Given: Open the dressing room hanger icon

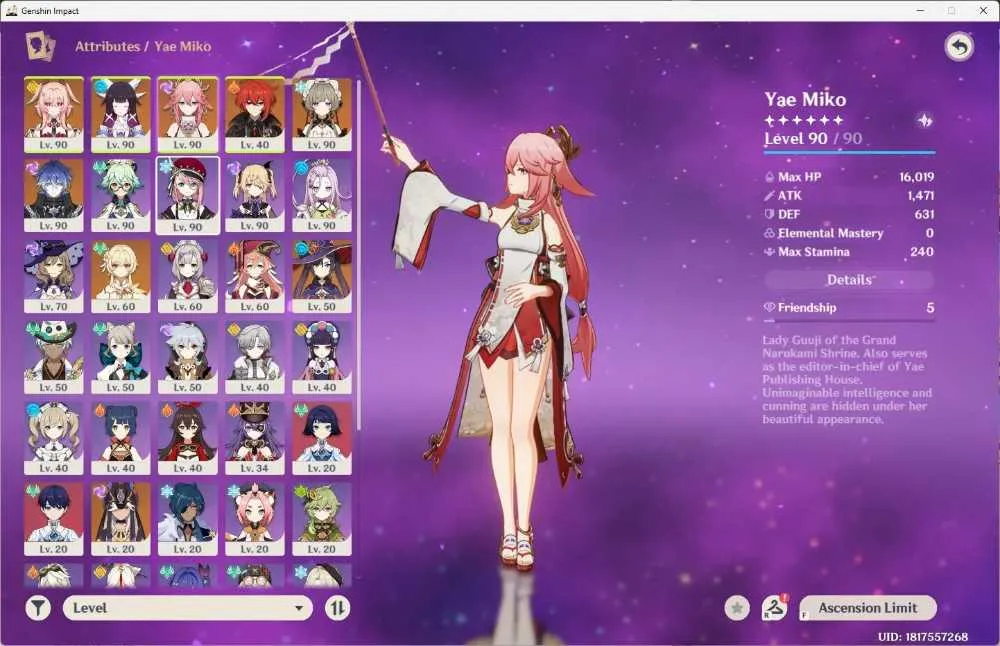Looking at the screenshot, I should pos(775,608).
